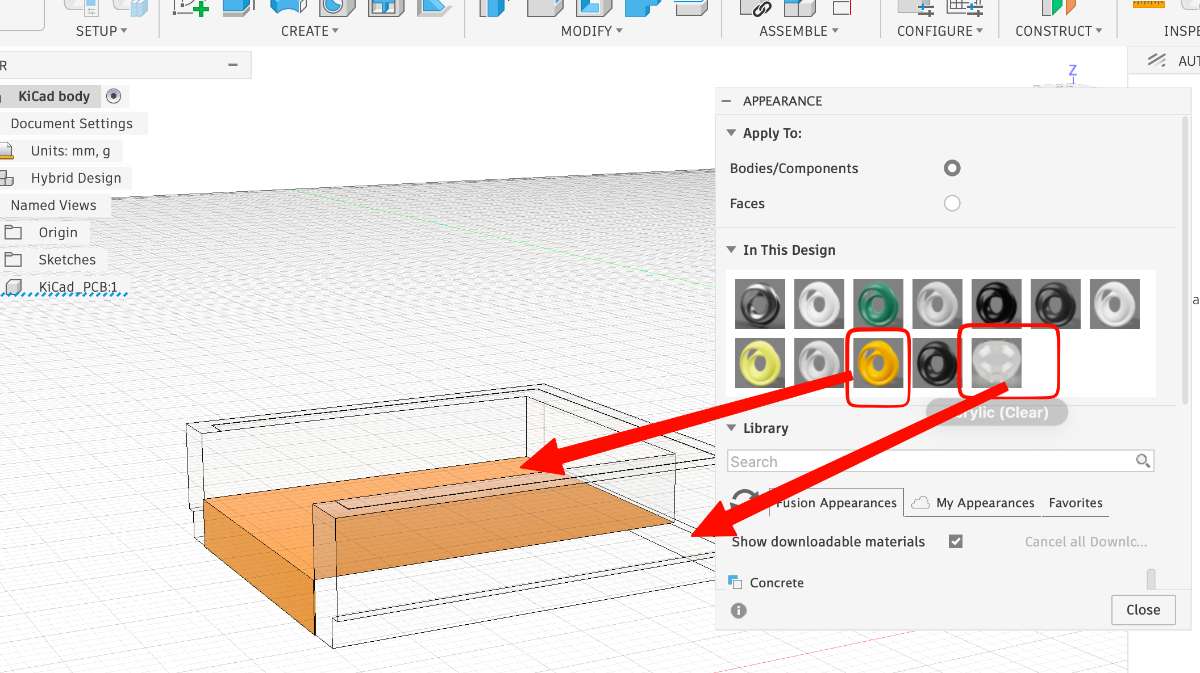Click the Sketches folder icon
Viewport: 1200px width, 673px height.
pyautogui.click(x=13, y=259)
